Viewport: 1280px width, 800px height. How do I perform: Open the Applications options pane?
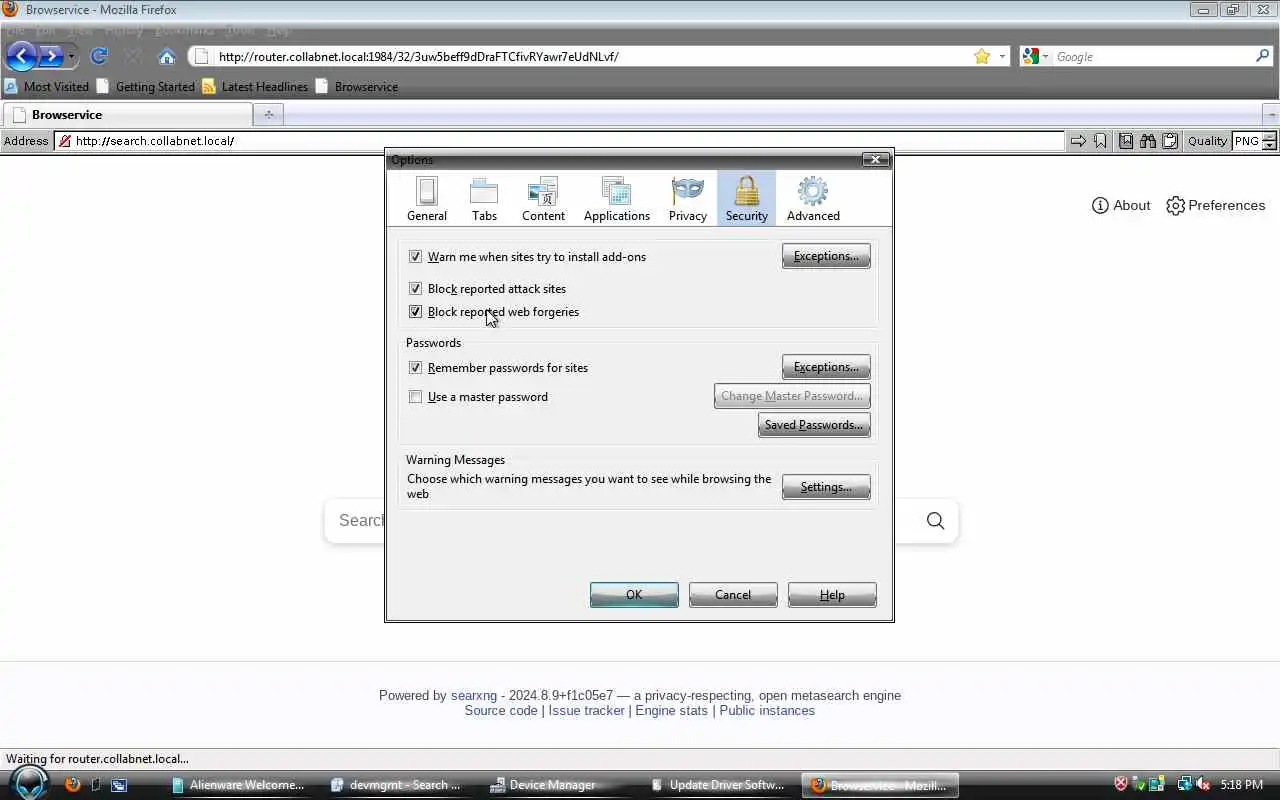coord(617,198)
